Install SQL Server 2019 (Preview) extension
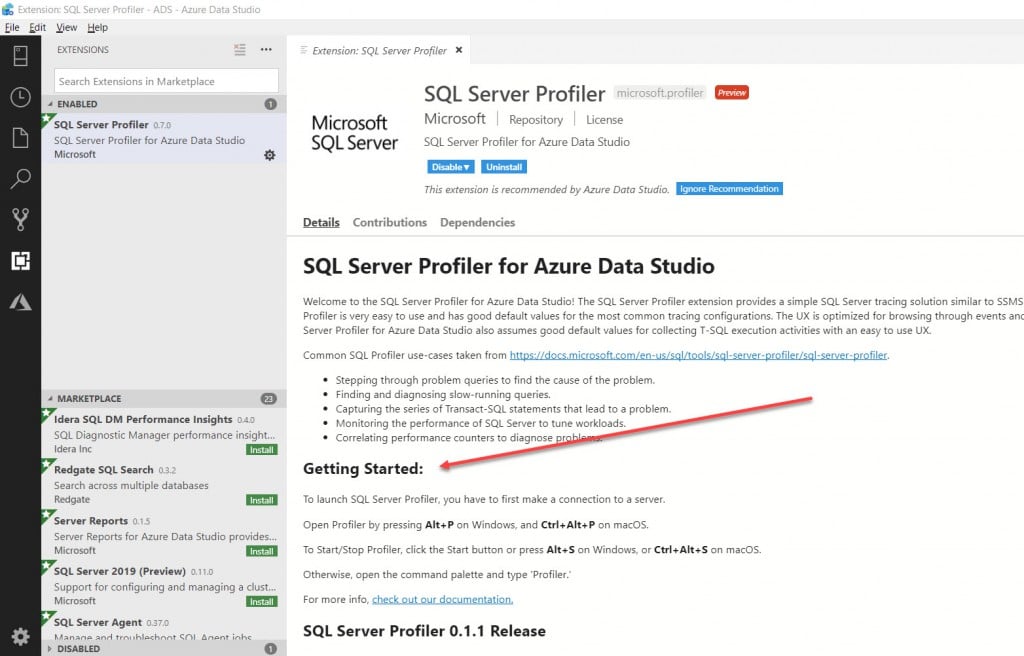1024x656 pixels. (262, 601)
